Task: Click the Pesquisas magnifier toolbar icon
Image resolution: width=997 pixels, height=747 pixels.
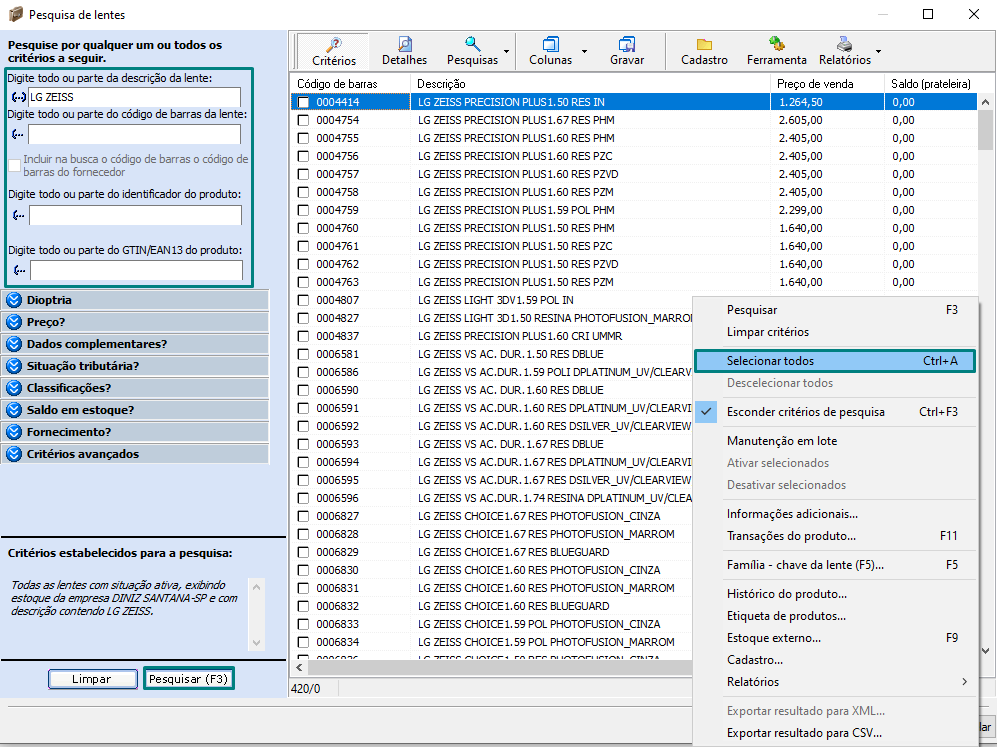Action: [472, 44]
